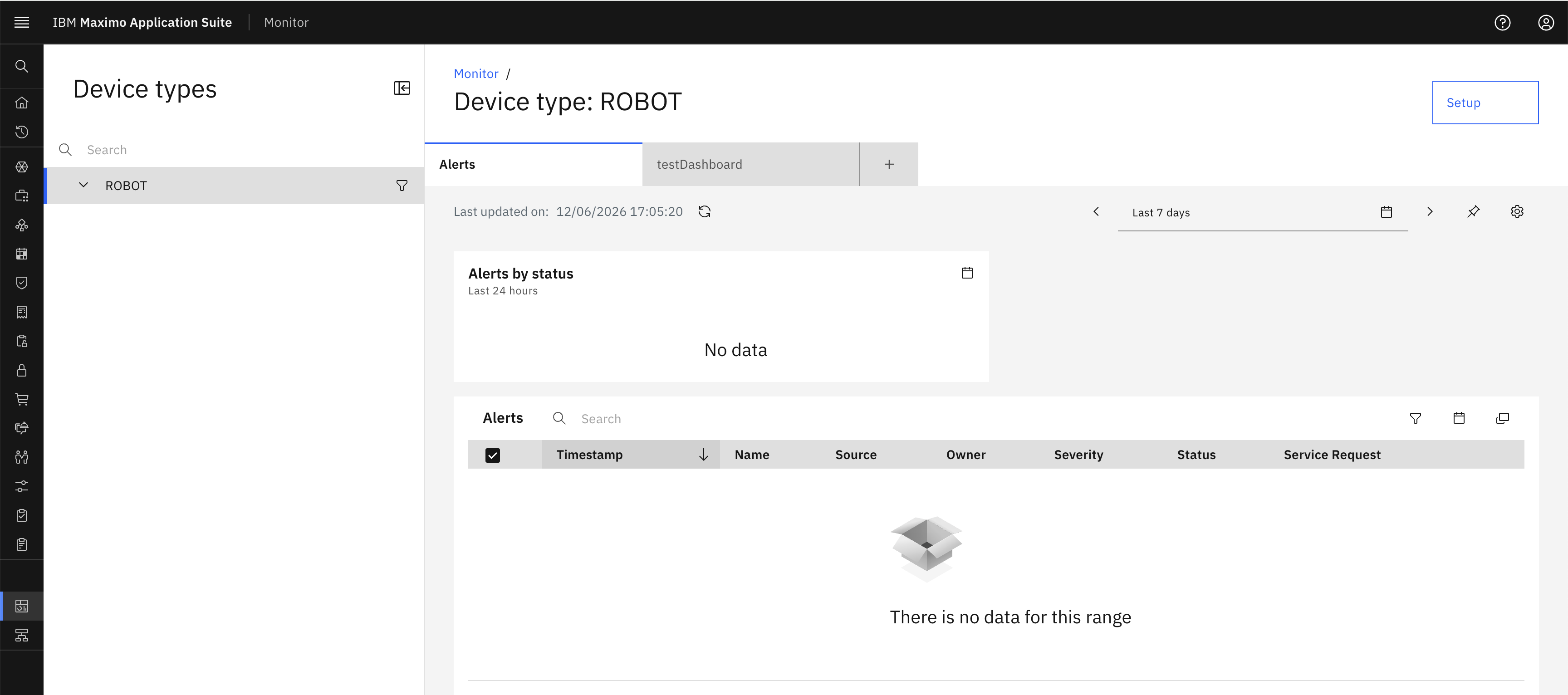
Task: Click the briefcase icon in sidebar
Action: coord(22,196)
